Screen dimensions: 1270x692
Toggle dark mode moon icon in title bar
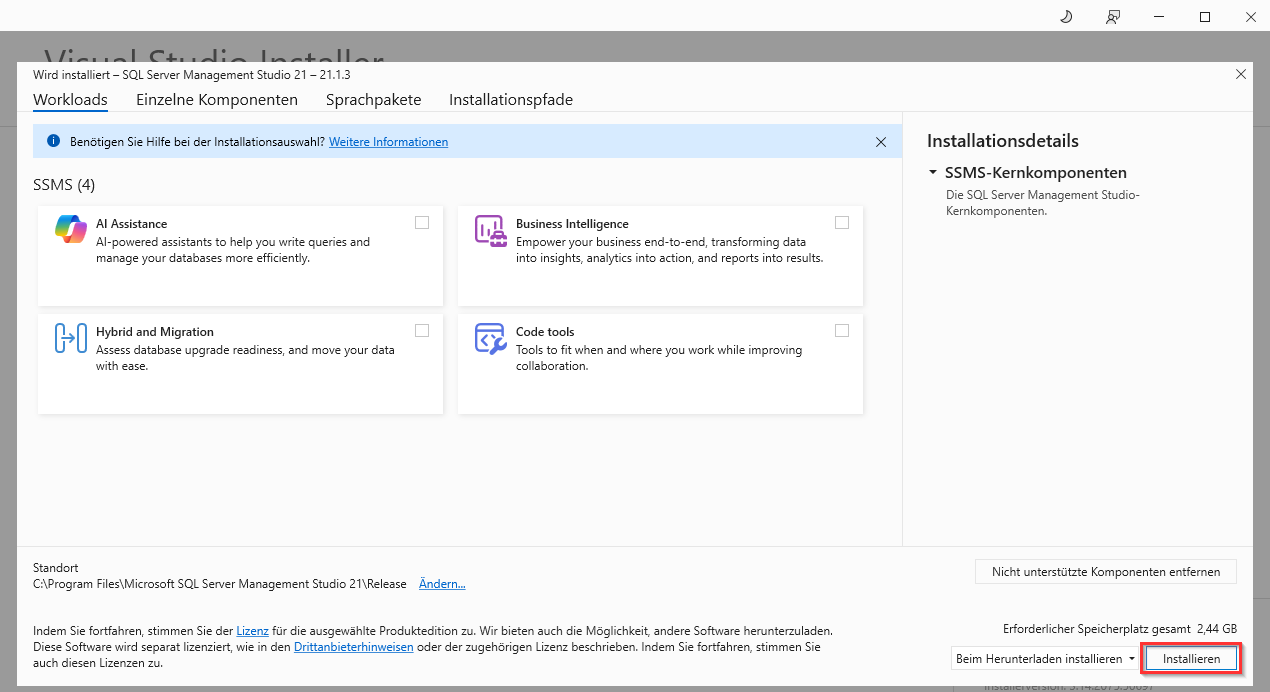tap(1066, 17)
